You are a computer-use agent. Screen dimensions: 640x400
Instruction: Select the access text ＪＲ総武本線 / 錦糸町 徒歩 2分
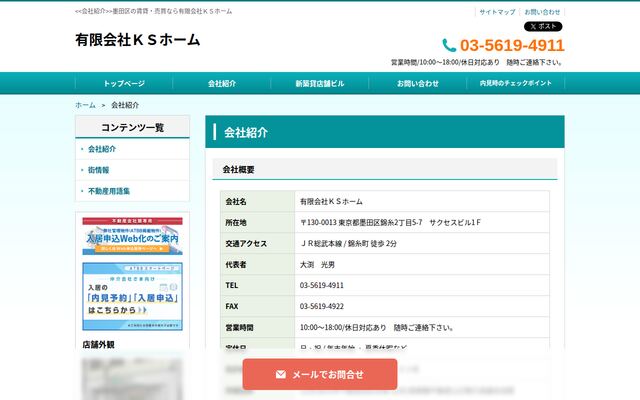click(348, 244)
